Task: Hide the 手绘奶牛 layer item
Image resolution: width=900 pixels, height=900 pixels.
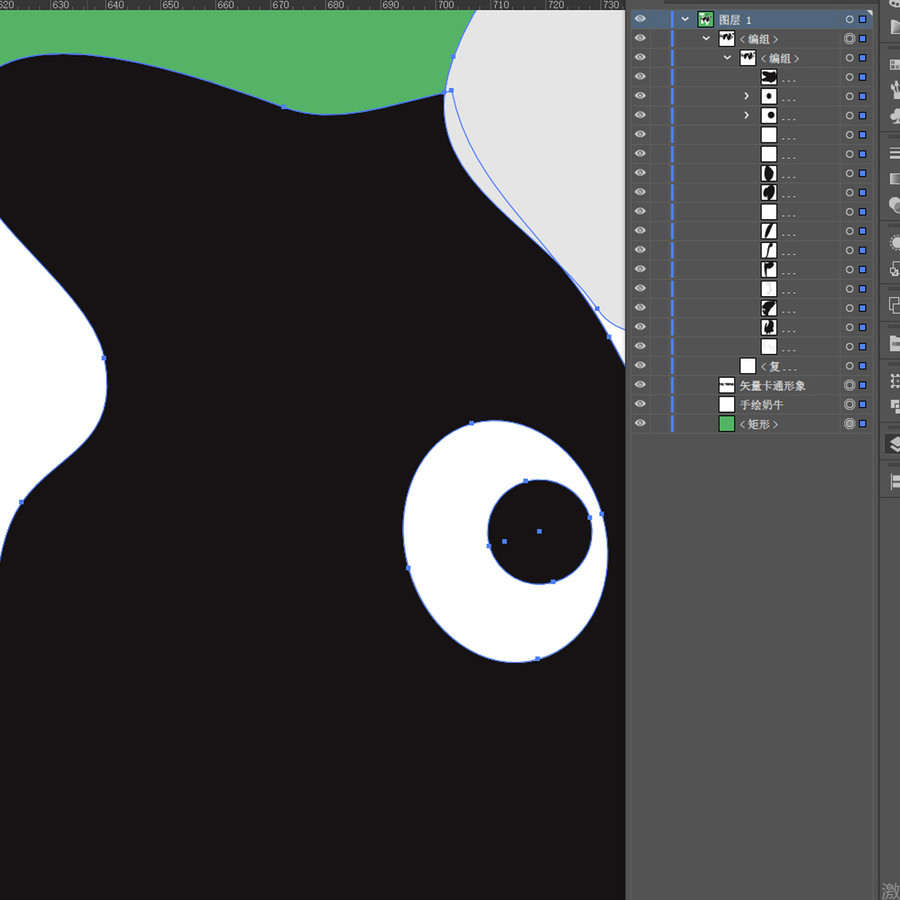Action: (640, 404)
